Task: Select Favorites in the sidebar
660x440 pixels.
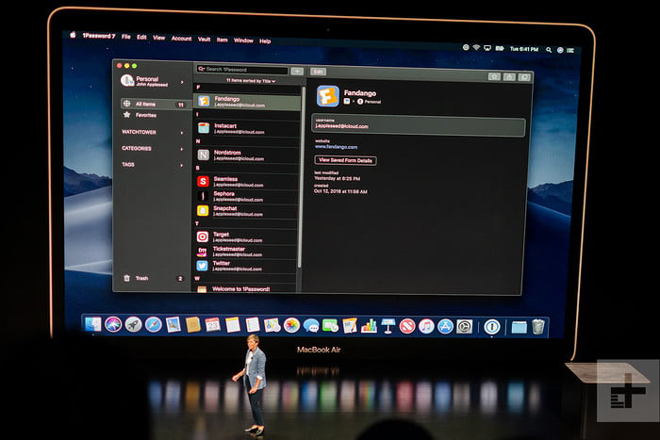Action: [x=146, y=115]
